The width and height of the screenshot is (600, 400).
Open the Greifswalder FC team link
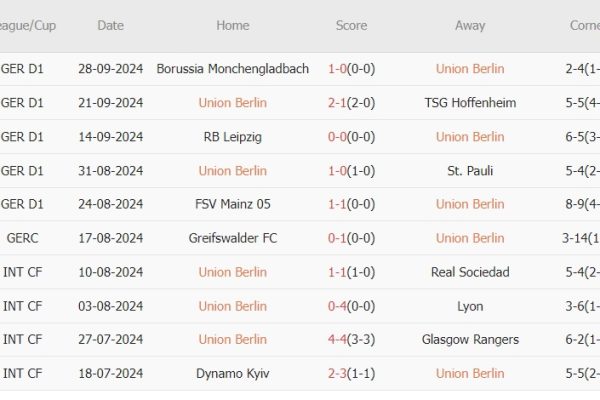pos(233,238)
